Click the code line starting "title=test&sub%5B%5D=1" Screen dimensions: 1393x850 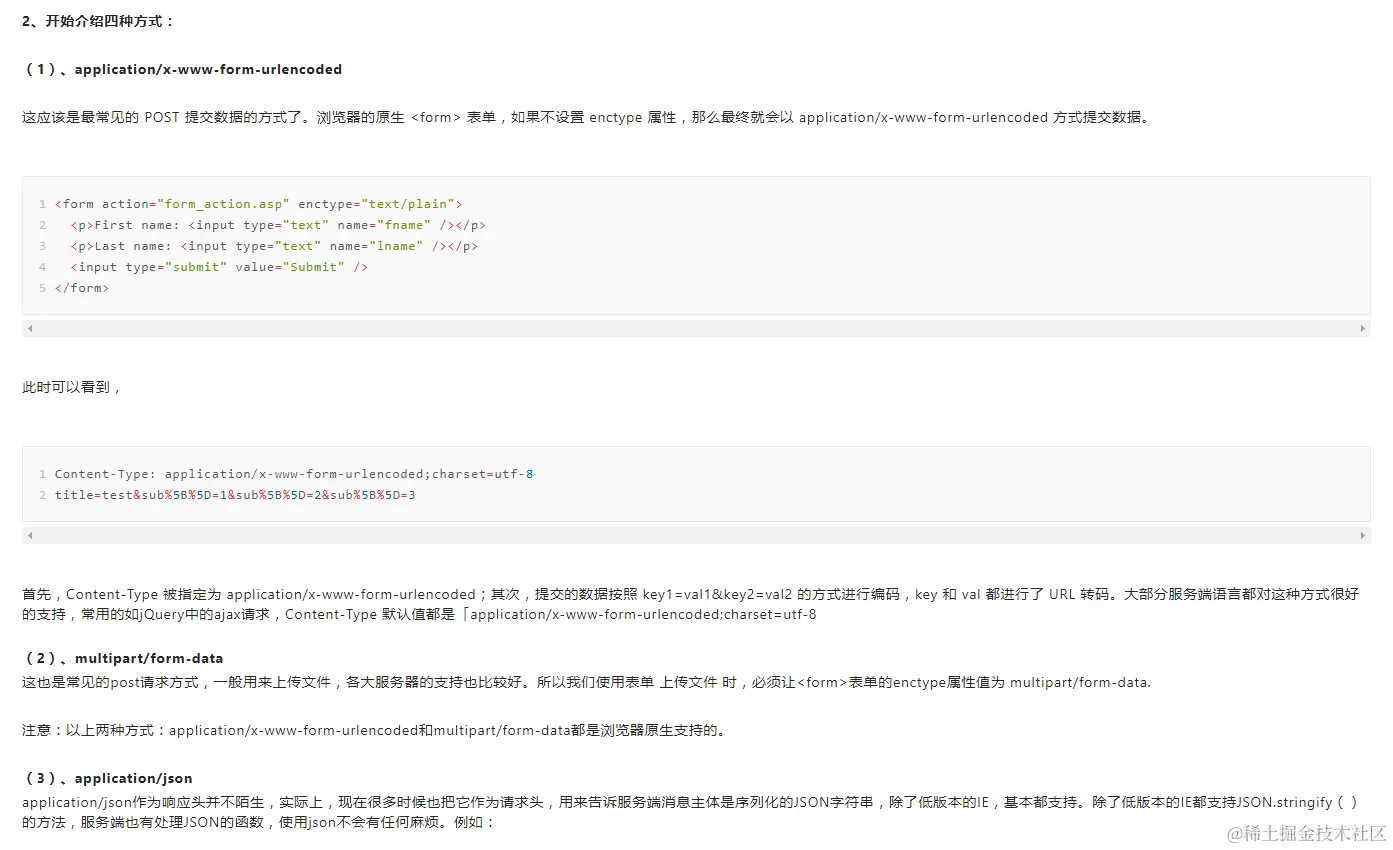(x=235, y=495)
